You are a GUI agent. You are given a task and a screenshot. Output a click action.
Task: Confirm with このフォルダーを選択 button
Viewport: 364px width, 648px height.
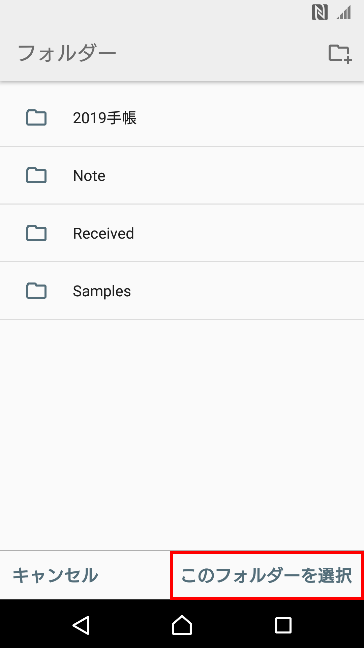tap(267, 575)
